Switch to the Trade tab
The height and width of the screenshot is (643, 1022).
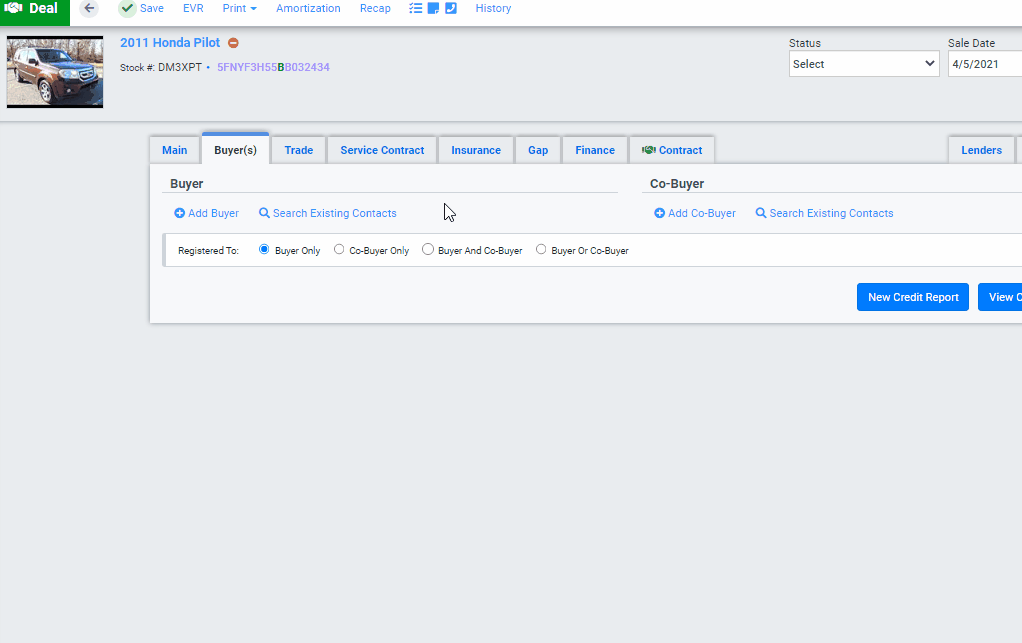pos(299,150)
